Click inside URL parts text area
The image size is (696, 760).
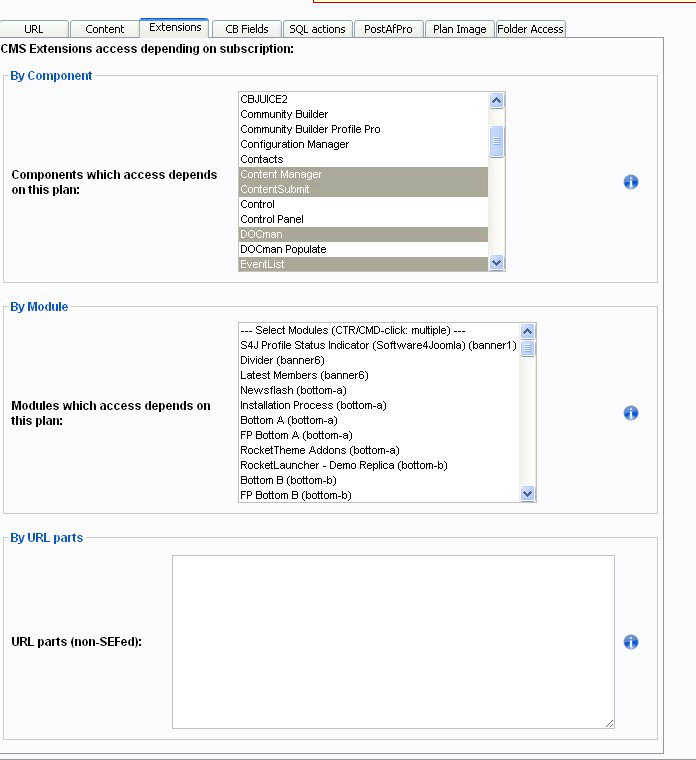[393, 642]
